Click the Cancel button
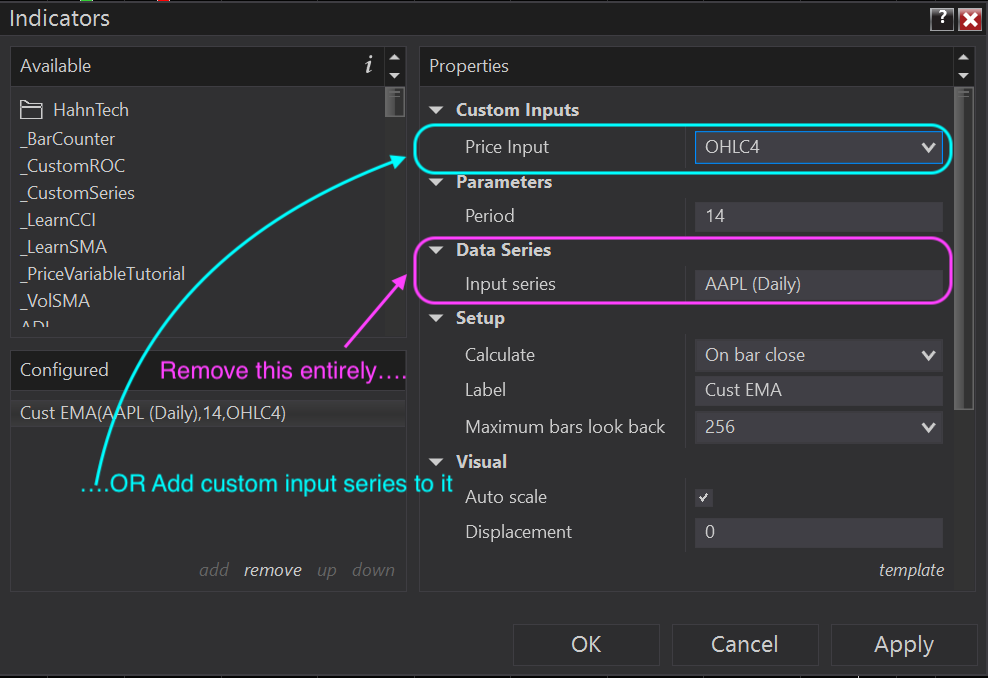Viewport: 988px width, 678px height. pos(745,645)
